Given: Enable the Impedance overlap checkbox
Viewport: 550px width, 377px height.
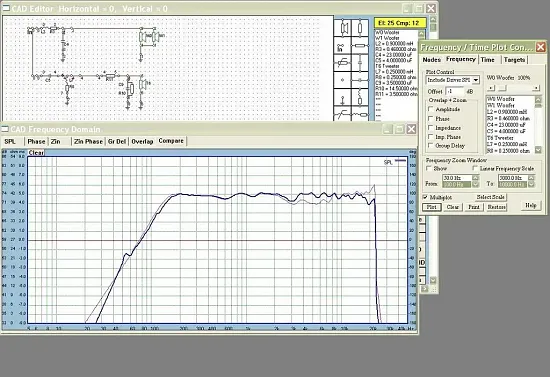Looking at the screenshot, I should (431, 128).
